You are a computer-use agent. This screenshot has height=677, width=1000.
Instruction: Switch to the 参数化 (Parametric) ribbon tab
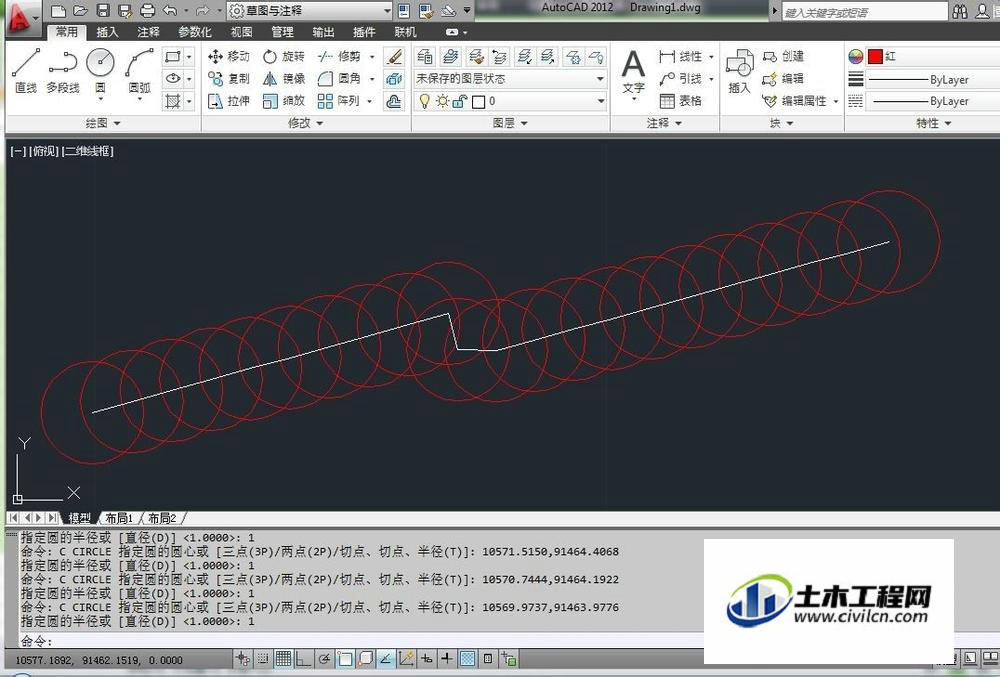coord(195,32)
